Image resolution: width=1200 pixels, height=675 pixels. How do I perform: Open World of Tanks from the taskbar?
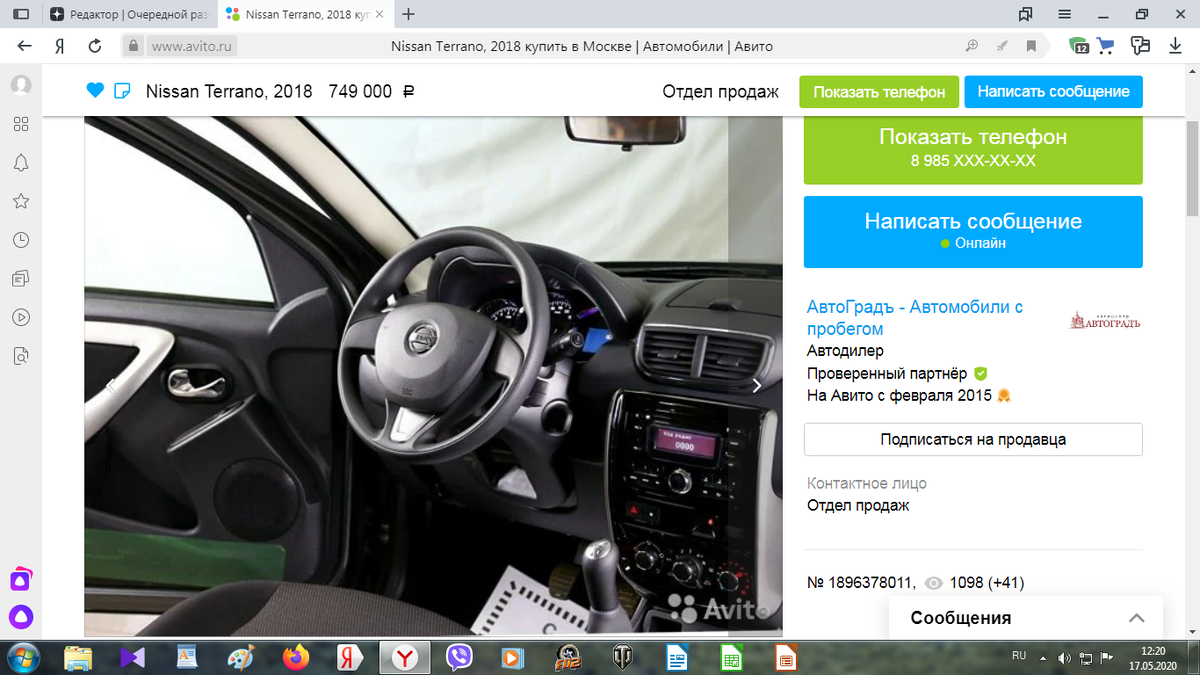(x=622, y=658)
